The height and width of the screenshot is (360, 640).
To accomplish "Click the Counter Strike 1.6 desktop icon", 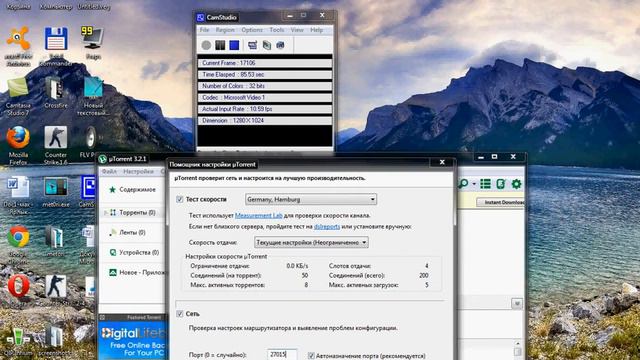I will (x=56, y=145).
